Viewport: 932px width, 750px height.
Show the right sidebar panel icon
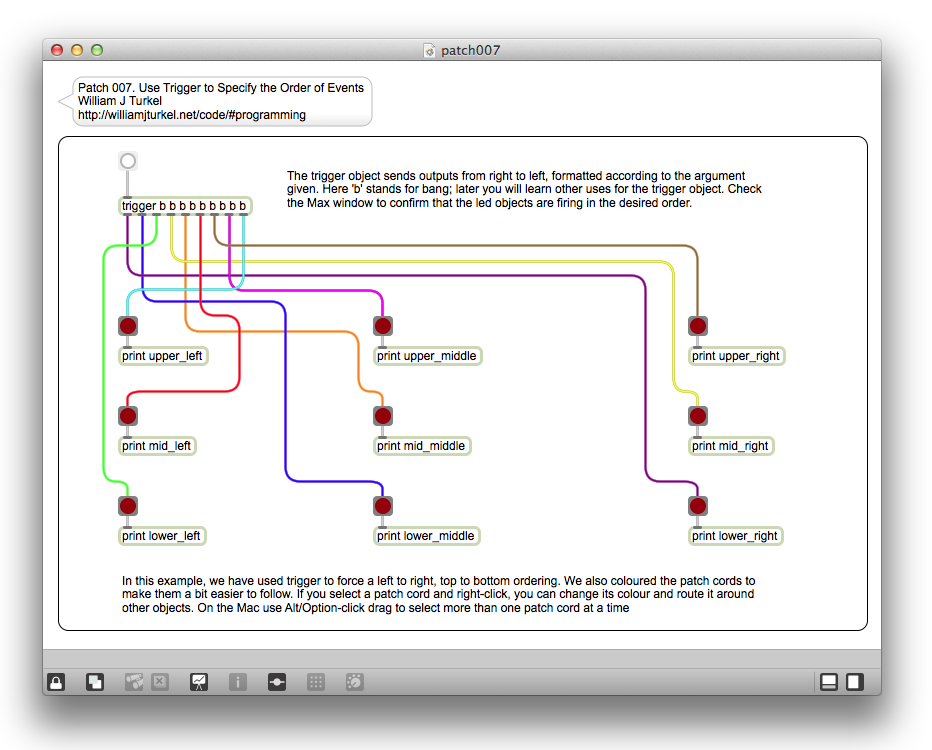pos(855,682)
